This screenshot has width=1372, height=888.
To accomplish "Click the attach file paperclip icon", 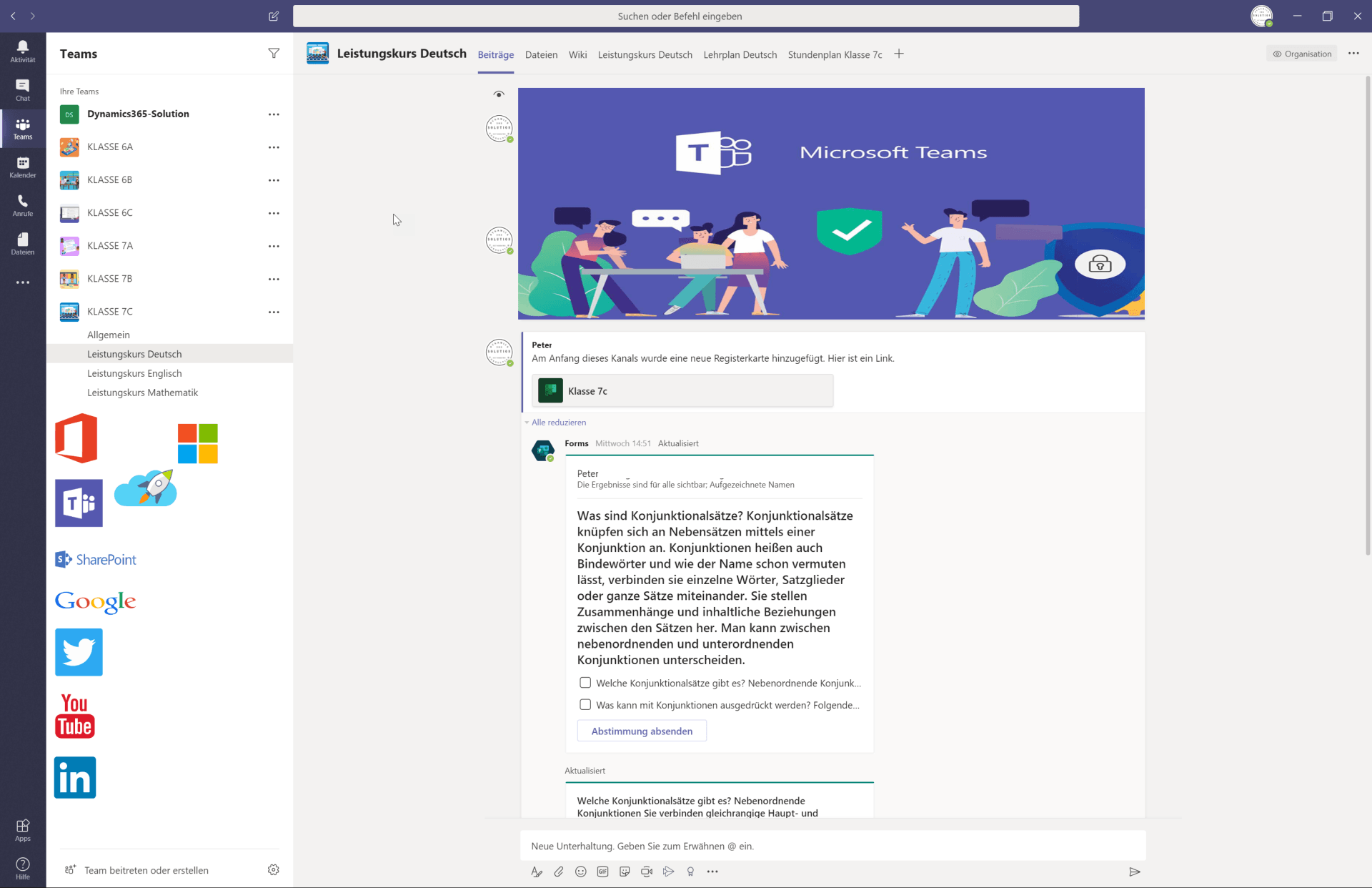I will click(x=559, y=872).
